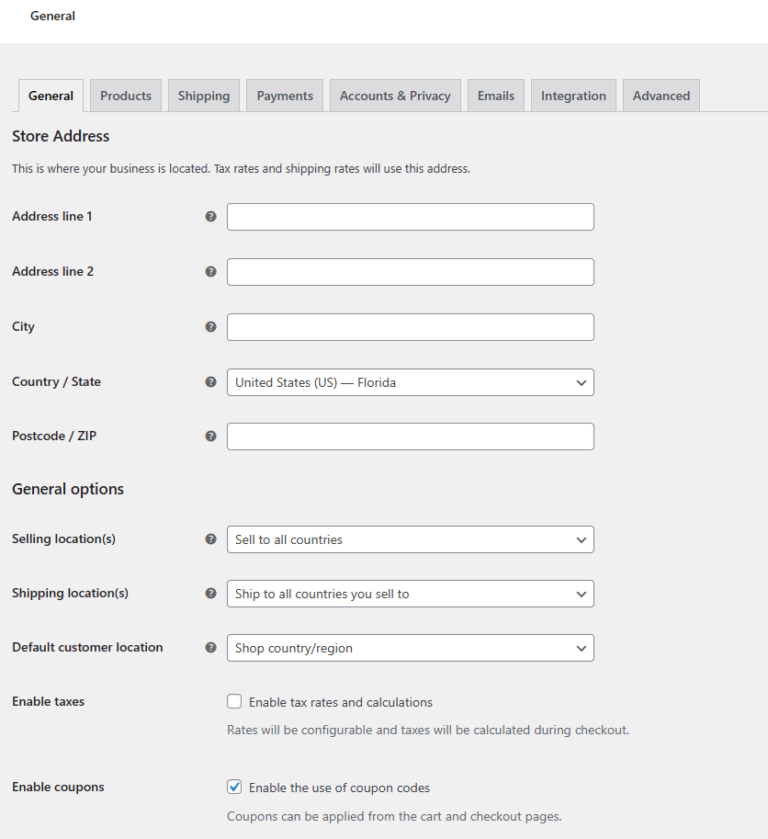Open the help tooltip for City
This screenshot has width=768, height=839.
tap(210, 326)
